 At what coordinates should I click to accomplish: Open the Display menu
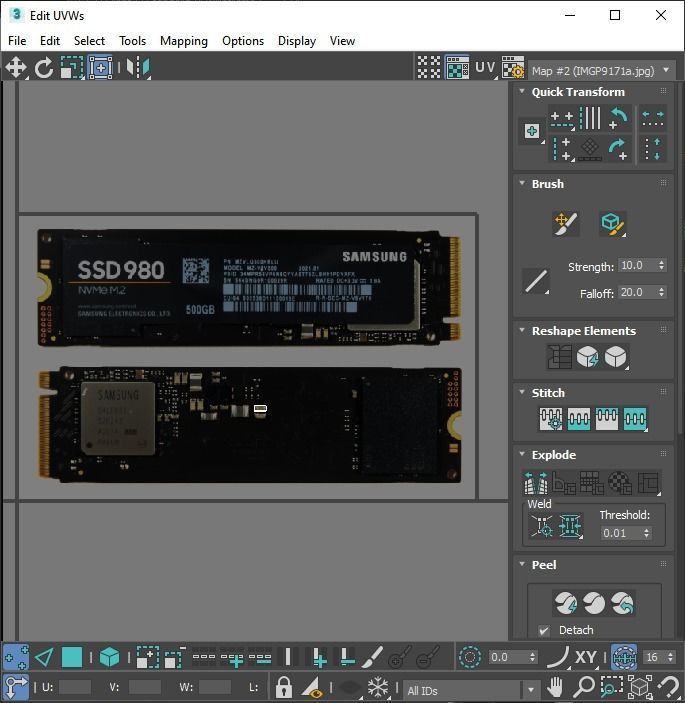coord(297,41)
